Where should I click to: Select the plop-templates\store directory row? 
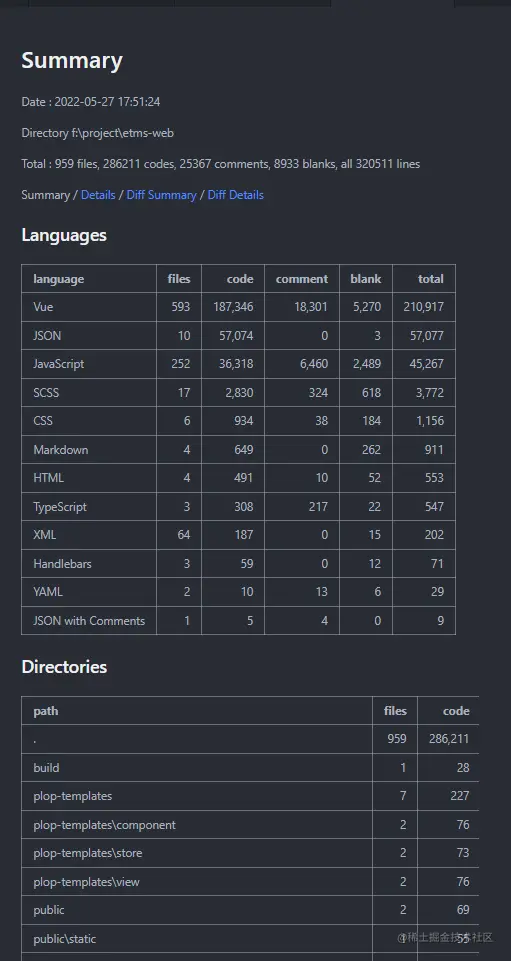point(250,853)
